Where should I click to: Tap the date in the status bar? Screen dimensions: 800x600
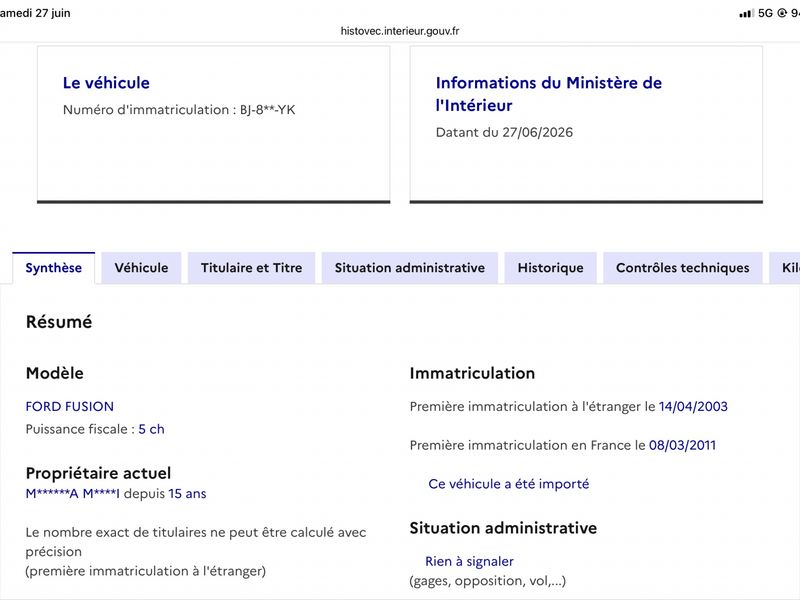(x=35, y=13)
